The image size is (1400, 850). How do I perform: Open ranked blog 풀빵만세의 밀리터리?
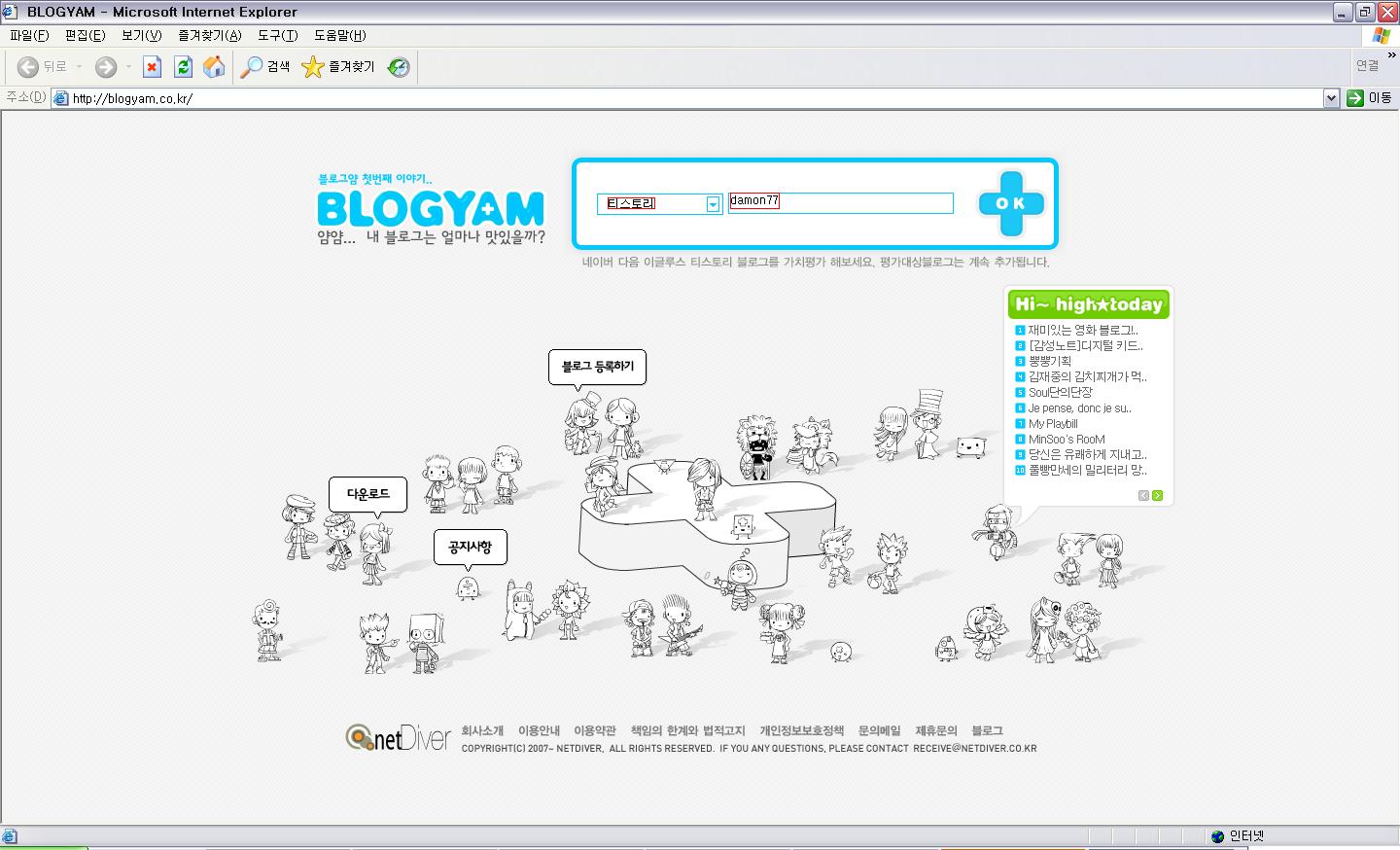point(1087,471)
